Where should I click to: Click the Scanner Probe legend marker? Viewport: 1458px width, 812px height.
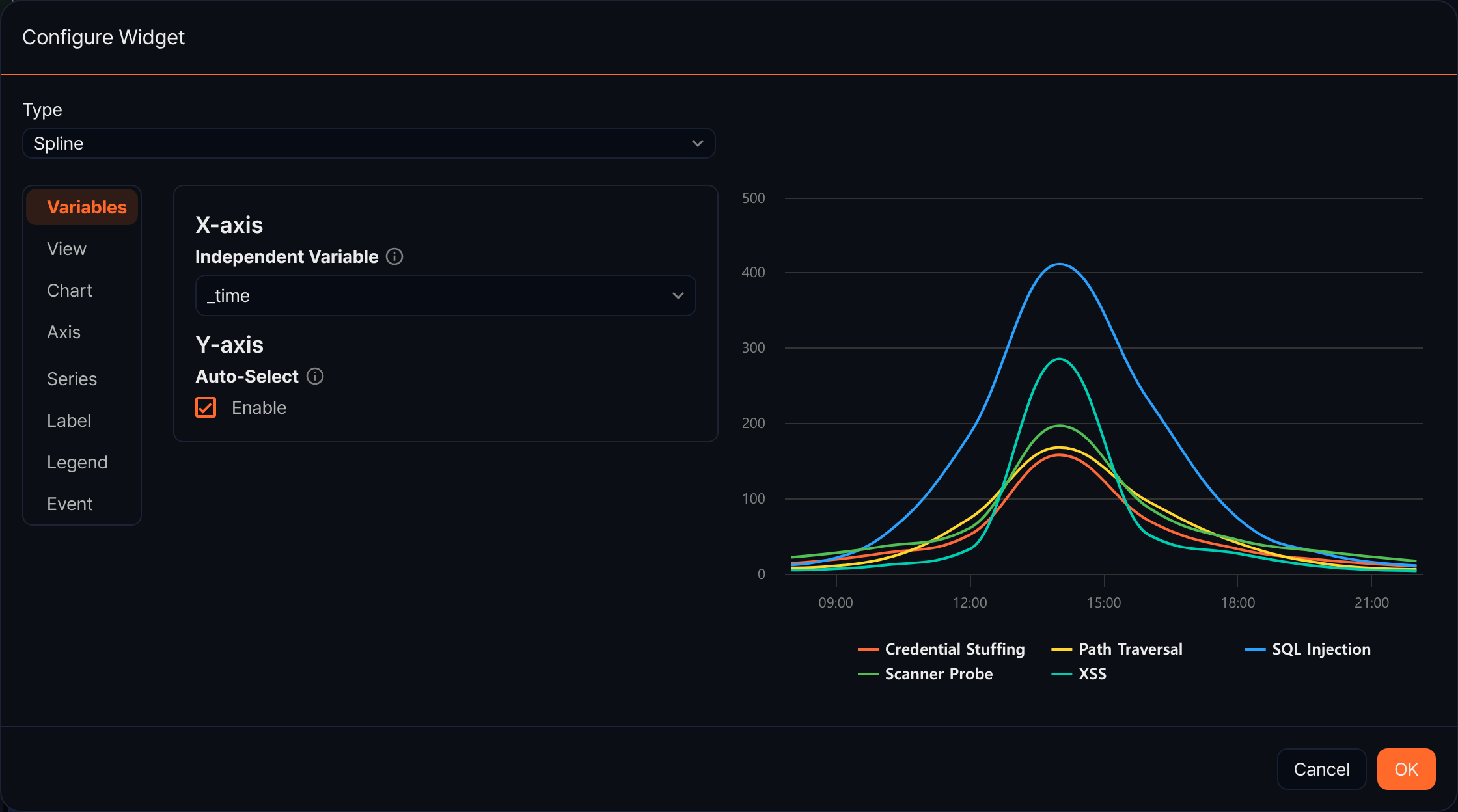[x=868, y=674]
